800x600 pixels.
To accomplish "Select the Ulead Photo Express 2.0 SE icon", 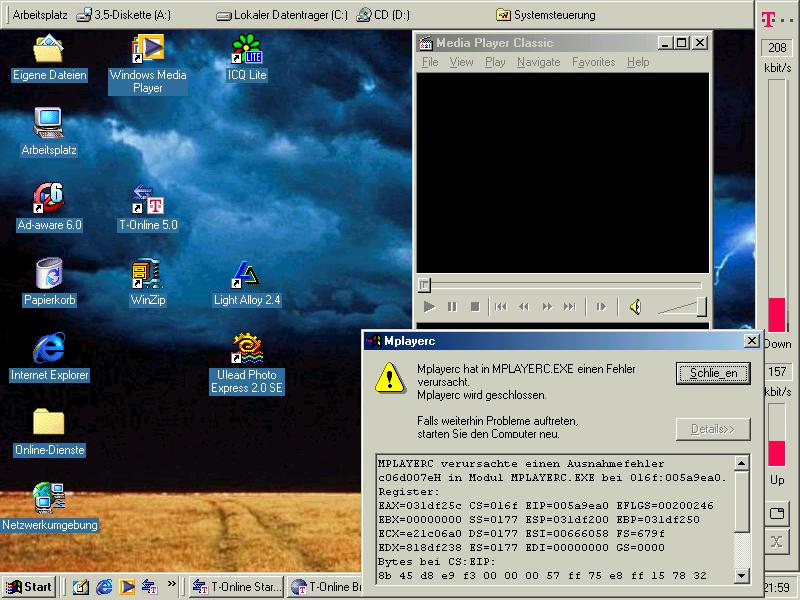I will point(247,363).
